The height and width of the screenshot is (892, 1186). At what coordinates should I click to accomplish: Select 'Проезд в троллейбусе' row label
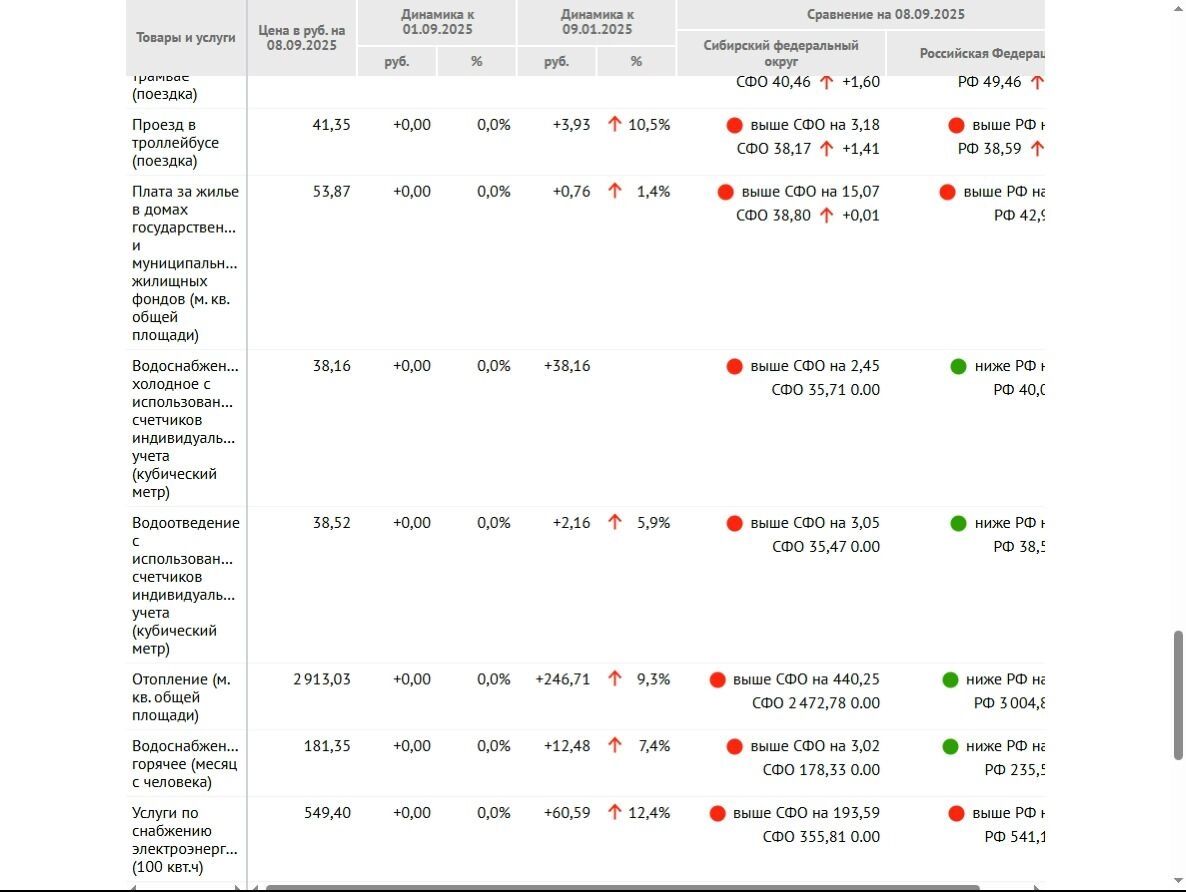point(175,142)
